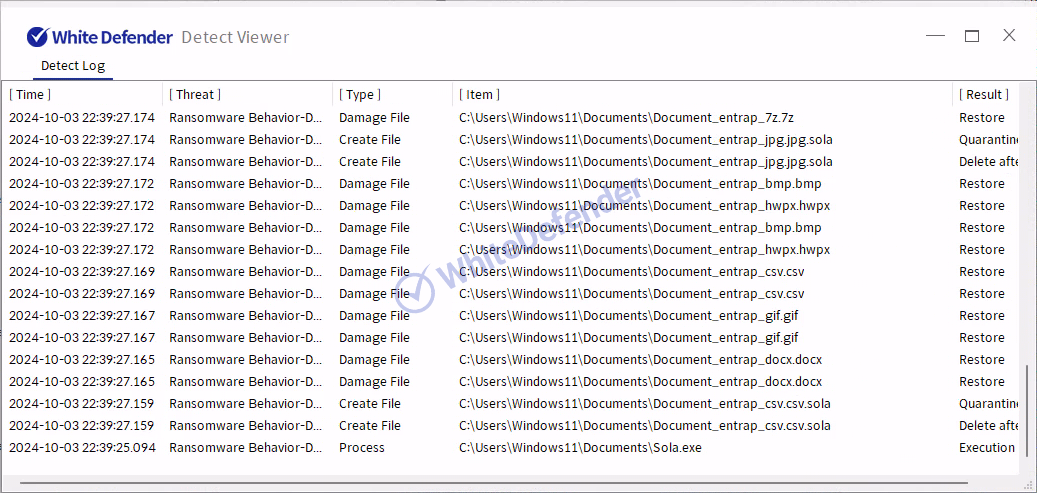Screen dimensions: 1037x493
Task: Click Delete after result for jpg.jpg.sola
Action: (989, 161)
